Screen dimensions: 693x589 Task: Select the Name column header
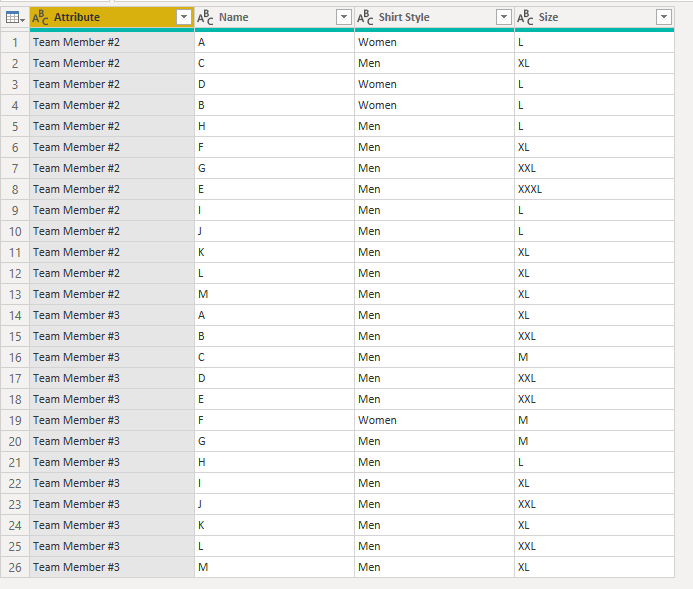(274, 18)
